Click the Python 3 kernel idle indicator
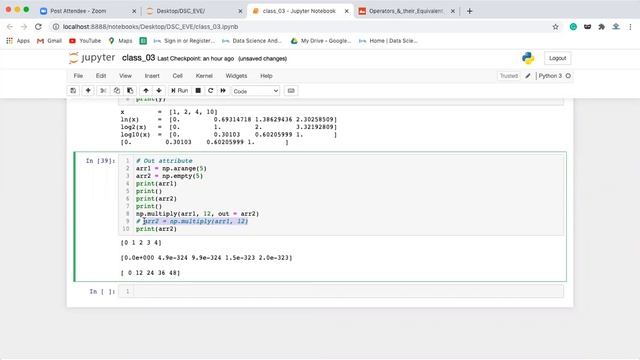The image size is (640, 360). click(x=568, y=76)
